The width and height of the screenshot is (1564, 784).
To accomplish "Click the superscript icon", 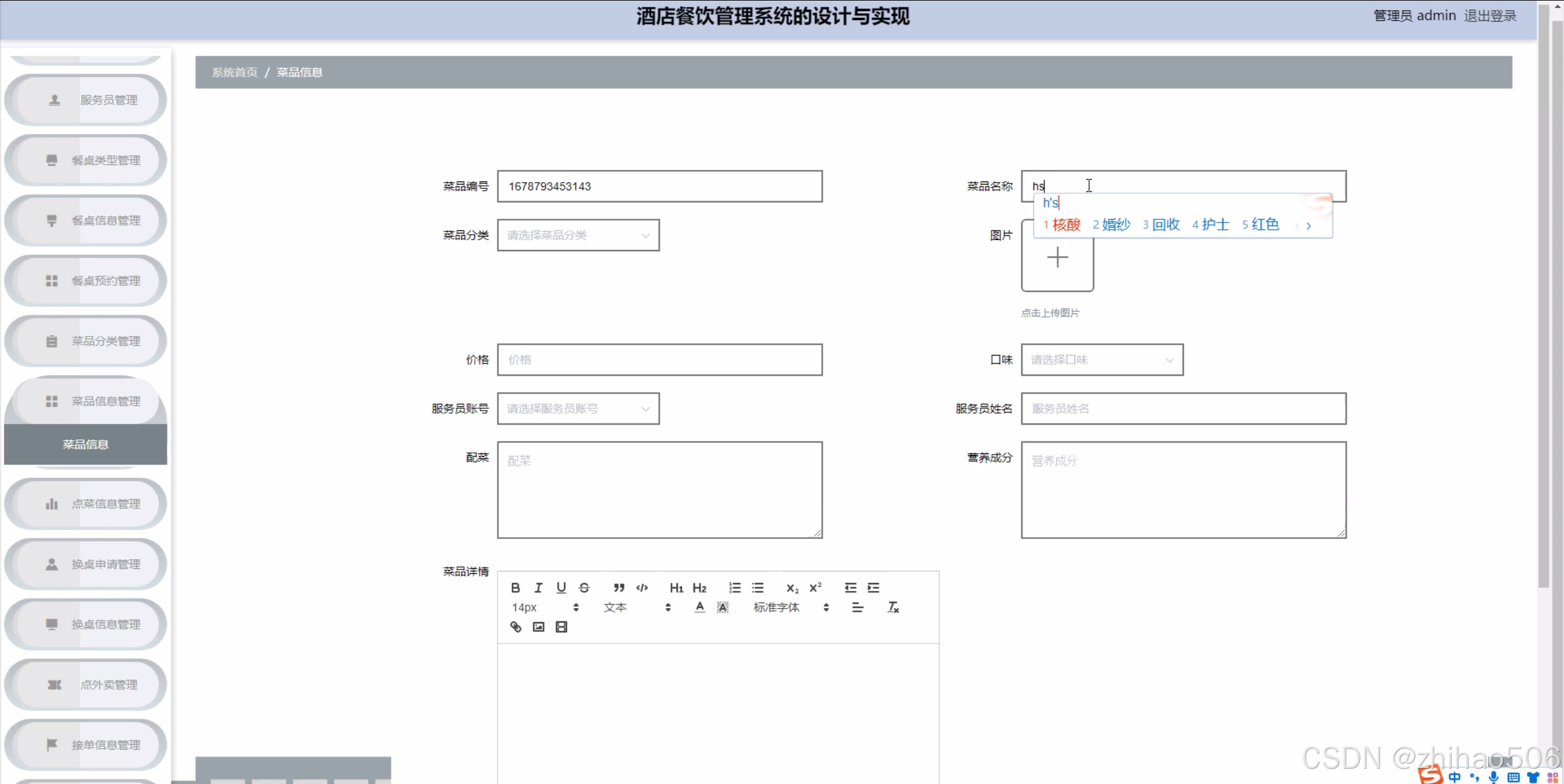I will [x=815, y=587].
